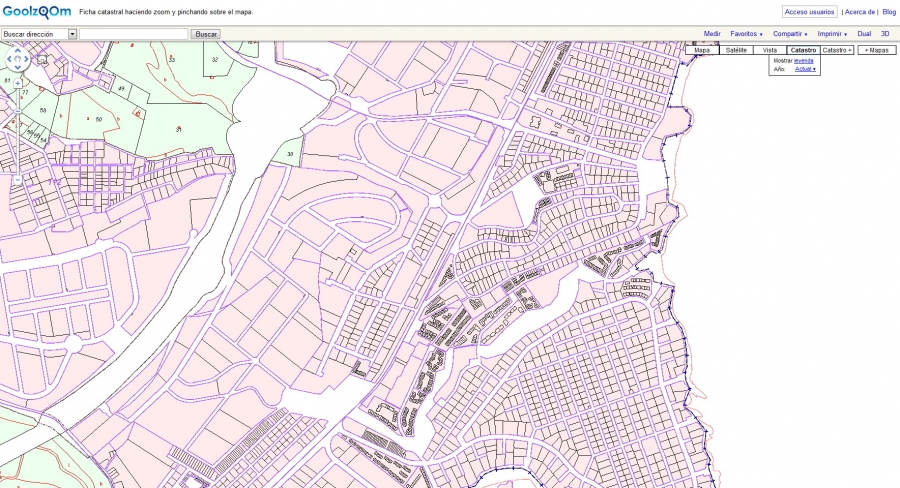Pan the map down with arrow
This screenshot has width=900, height=488.
pyautogui.click(x=18, y=68)
